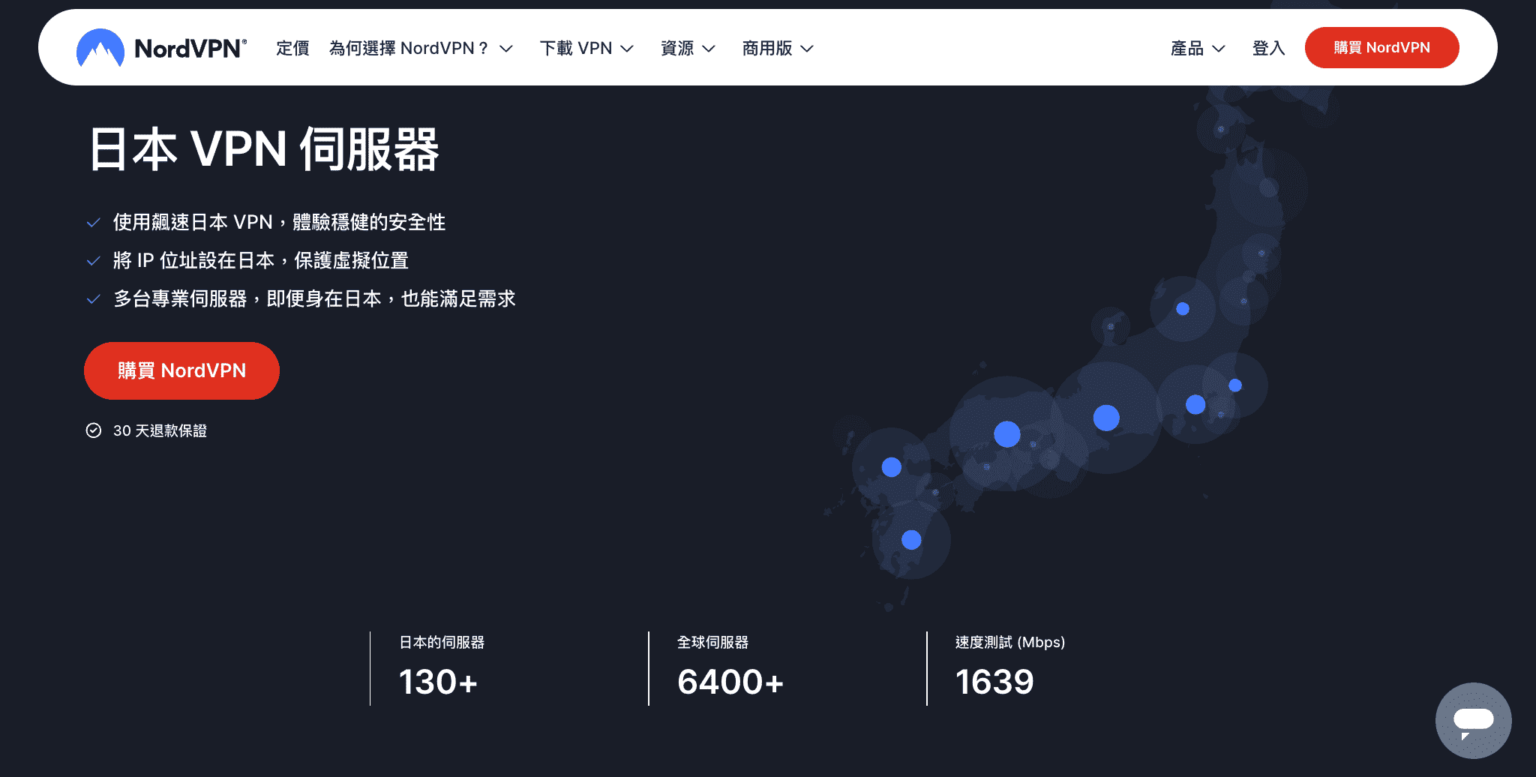Image resolution: width=1536 pixels, height=777 pixels.
Task: Click the checkmark beside the IP 位址 benefit
Action: pos(94,260)
